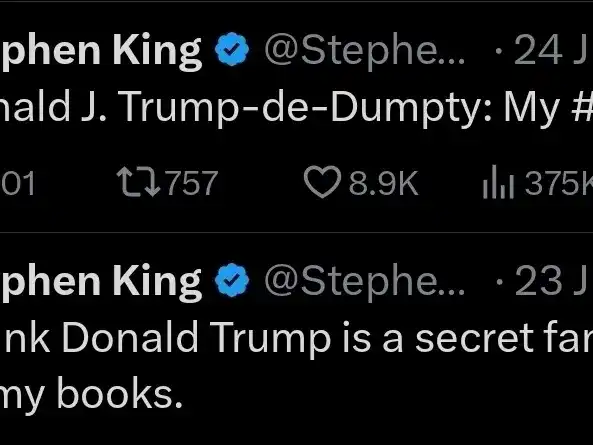Click verified badge on 24 J tweet
593x445 pixels.
232,50
